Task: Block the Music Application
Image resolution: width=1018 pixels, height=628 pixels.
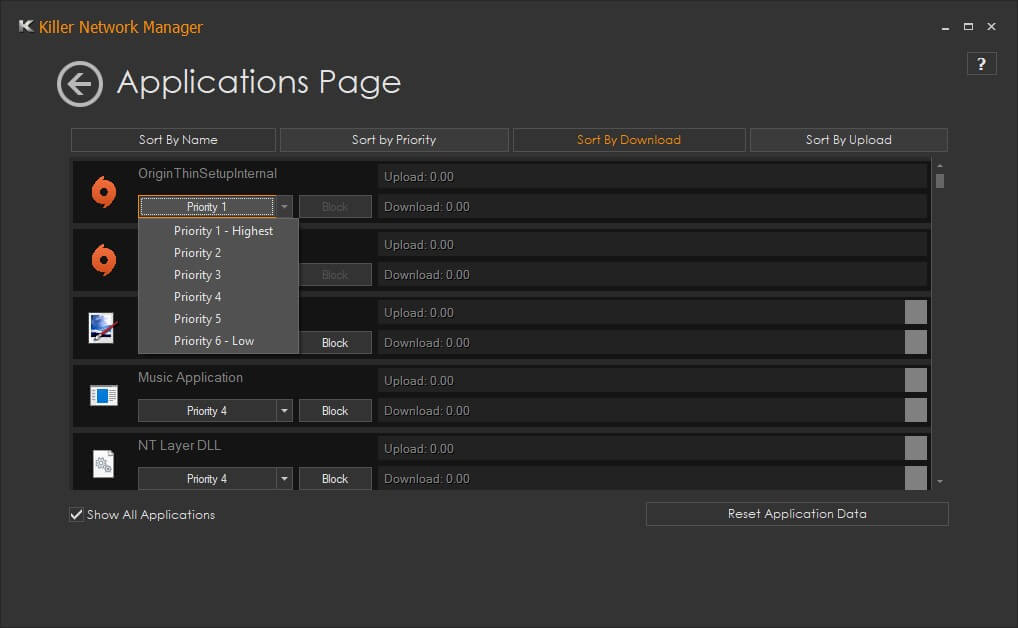Action: [335, 411]
